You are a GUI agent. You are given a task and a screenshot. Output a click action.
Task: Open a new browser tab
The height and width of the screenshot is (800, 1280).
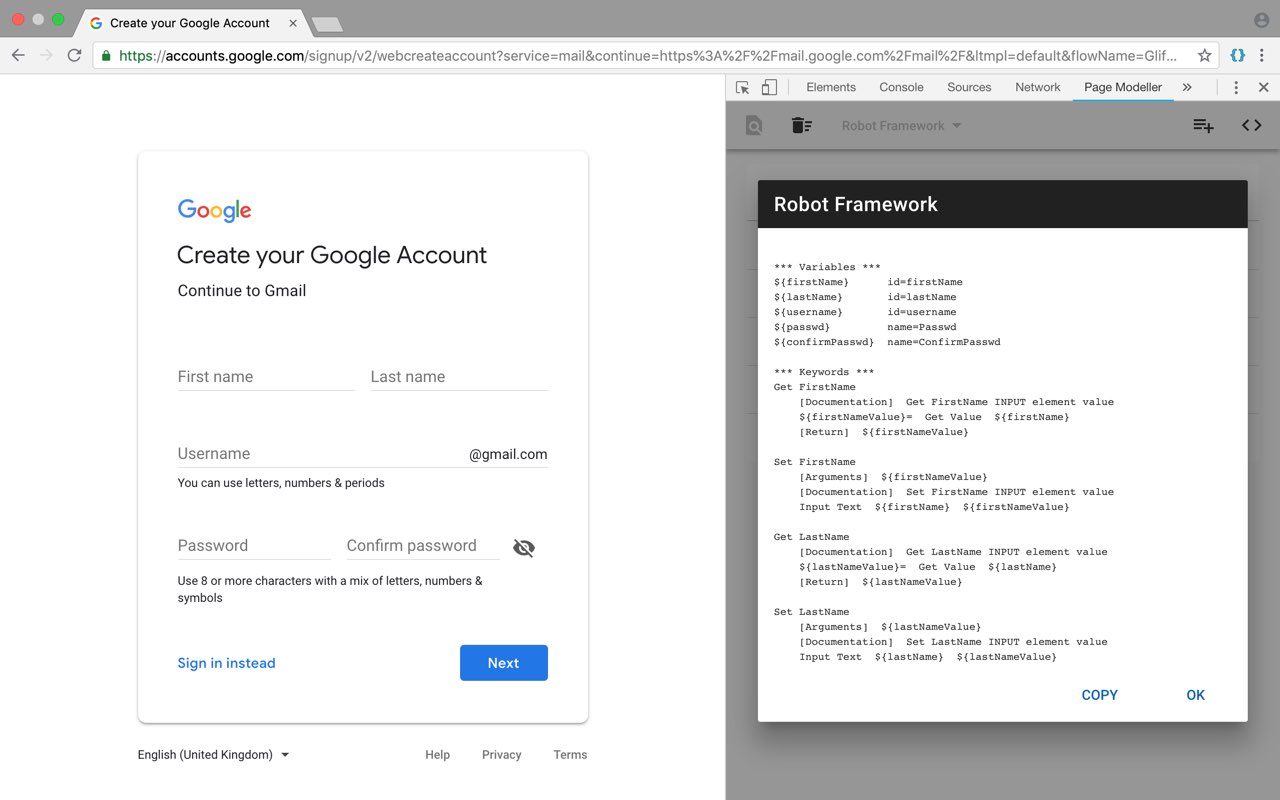click(327, 24)
